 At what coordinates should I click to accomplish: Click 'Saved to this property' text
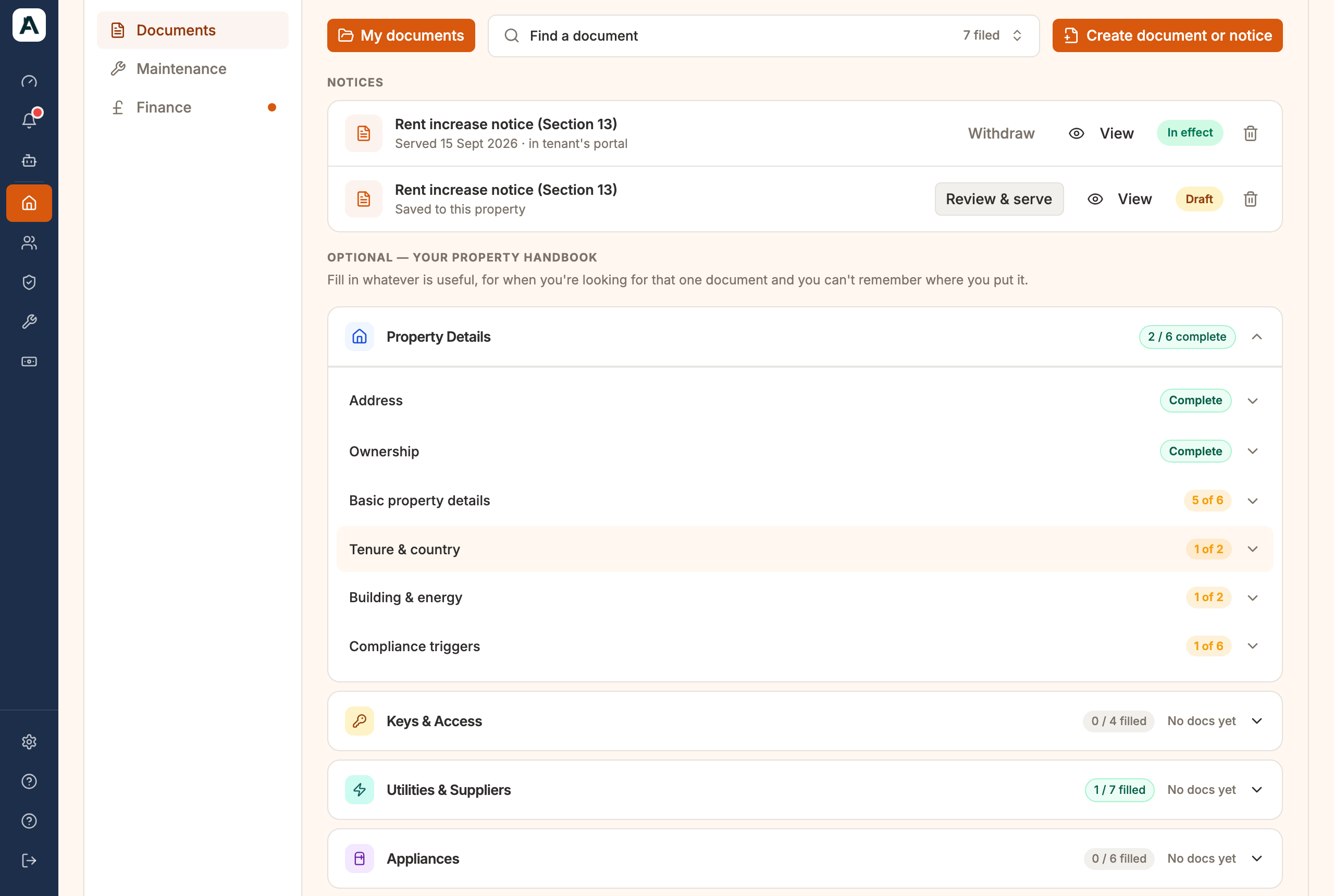(460, 209)
